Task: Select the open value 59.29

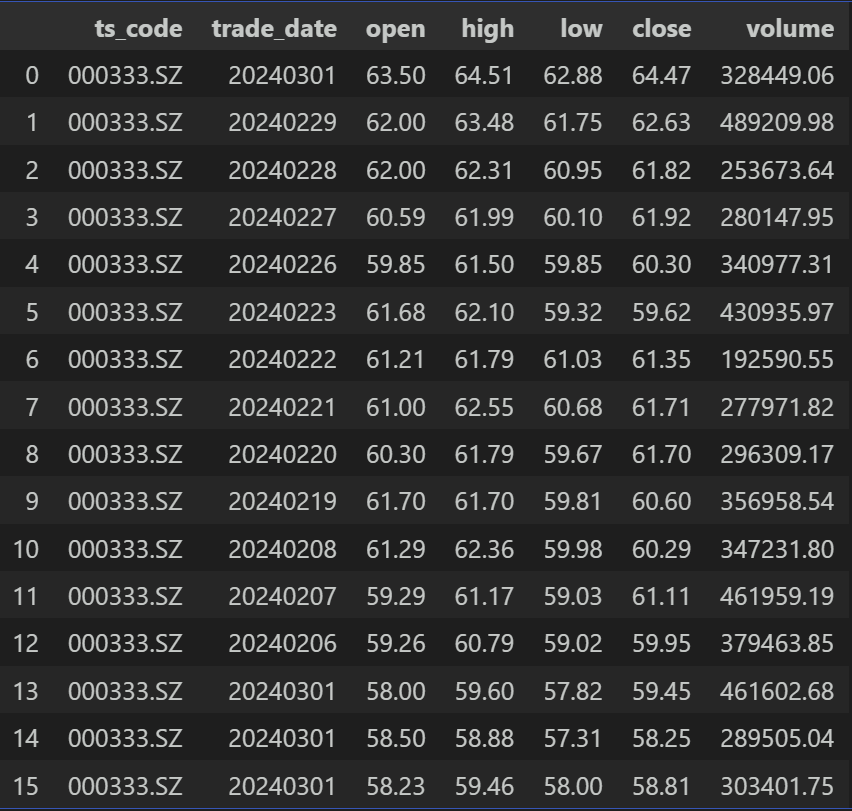Action: [x=395, y=597]
